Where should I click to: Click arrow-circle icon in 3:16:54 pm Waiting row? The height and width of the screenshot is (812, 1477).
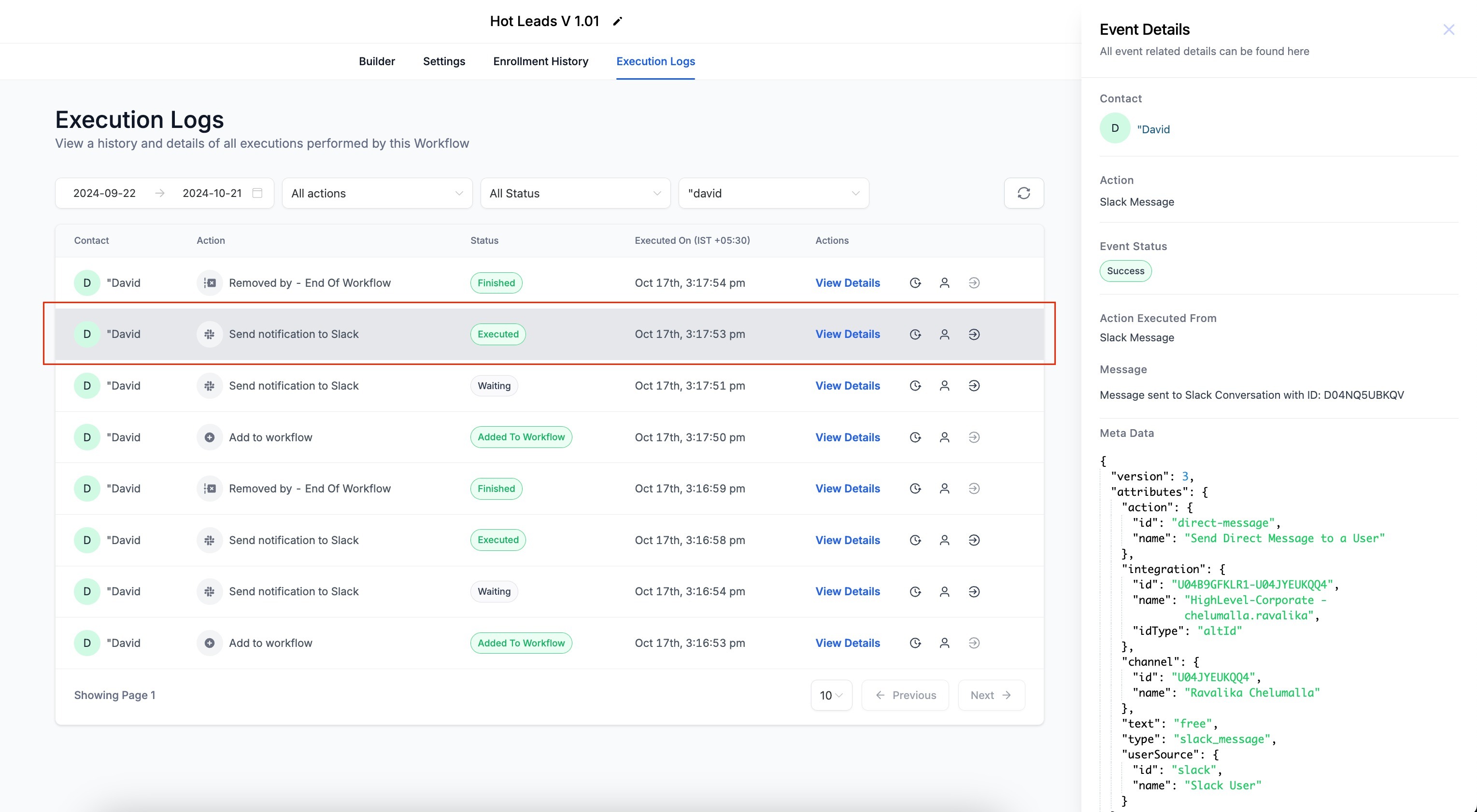[974, 591]
